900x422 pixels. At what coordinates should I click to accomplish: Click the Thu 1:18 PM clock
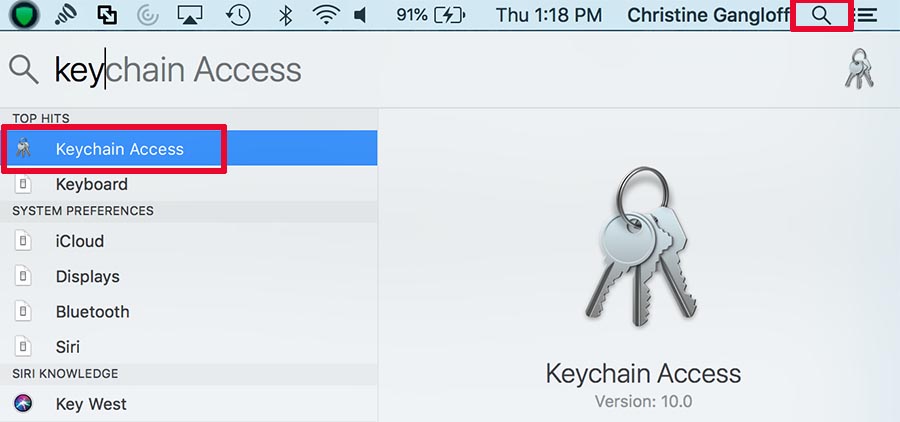tap(550, 16)
